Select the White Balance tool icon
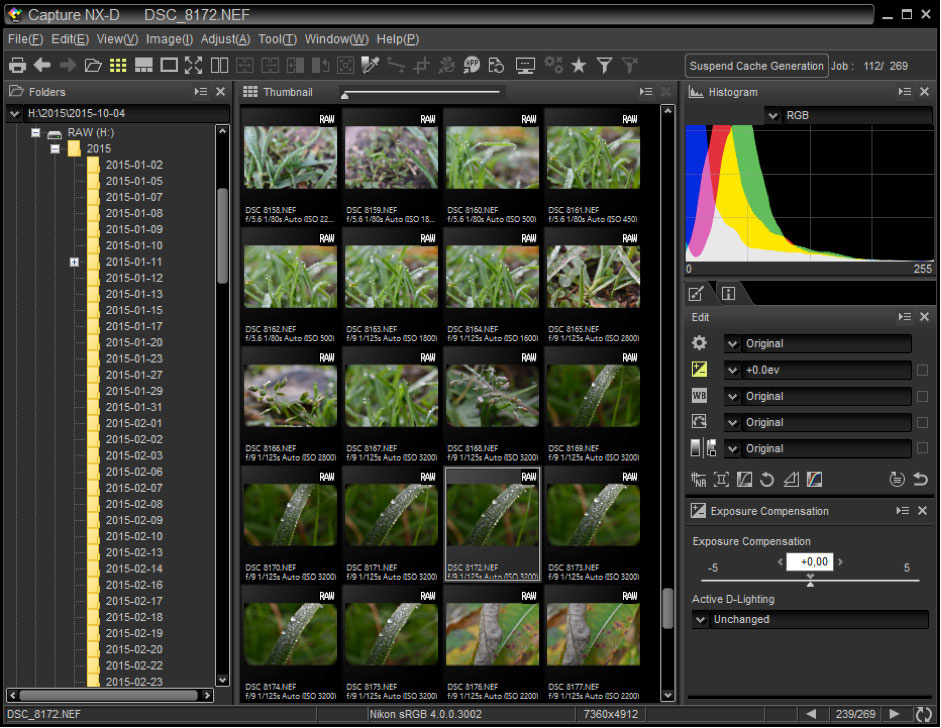The width and height of the screenshot is (941, 728). [700, 396]
